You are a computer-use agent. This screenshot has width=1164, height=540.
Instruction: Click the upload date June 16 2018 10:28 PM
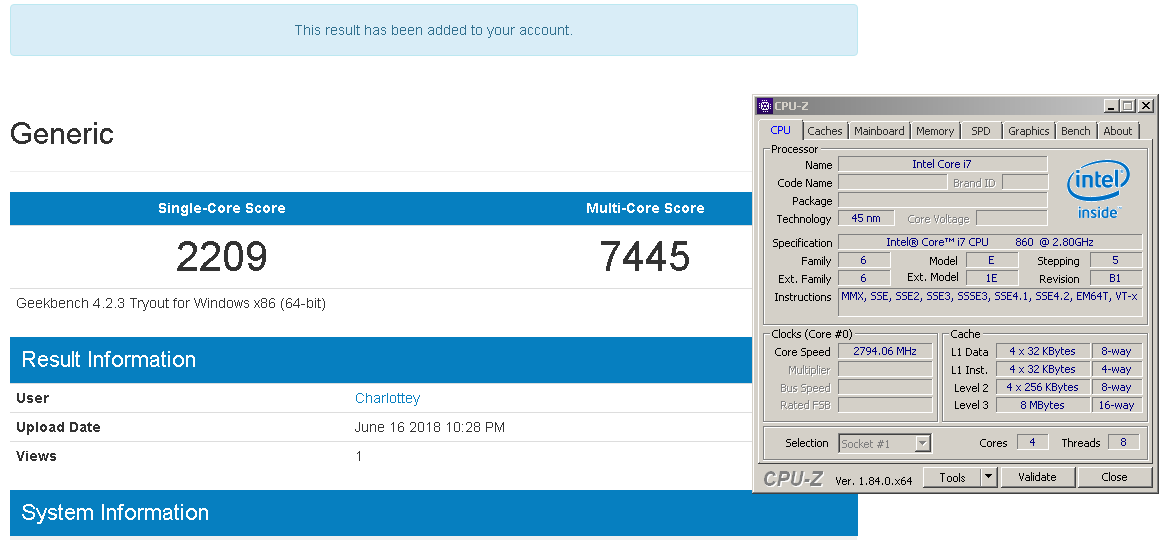(x=430, y=427)
